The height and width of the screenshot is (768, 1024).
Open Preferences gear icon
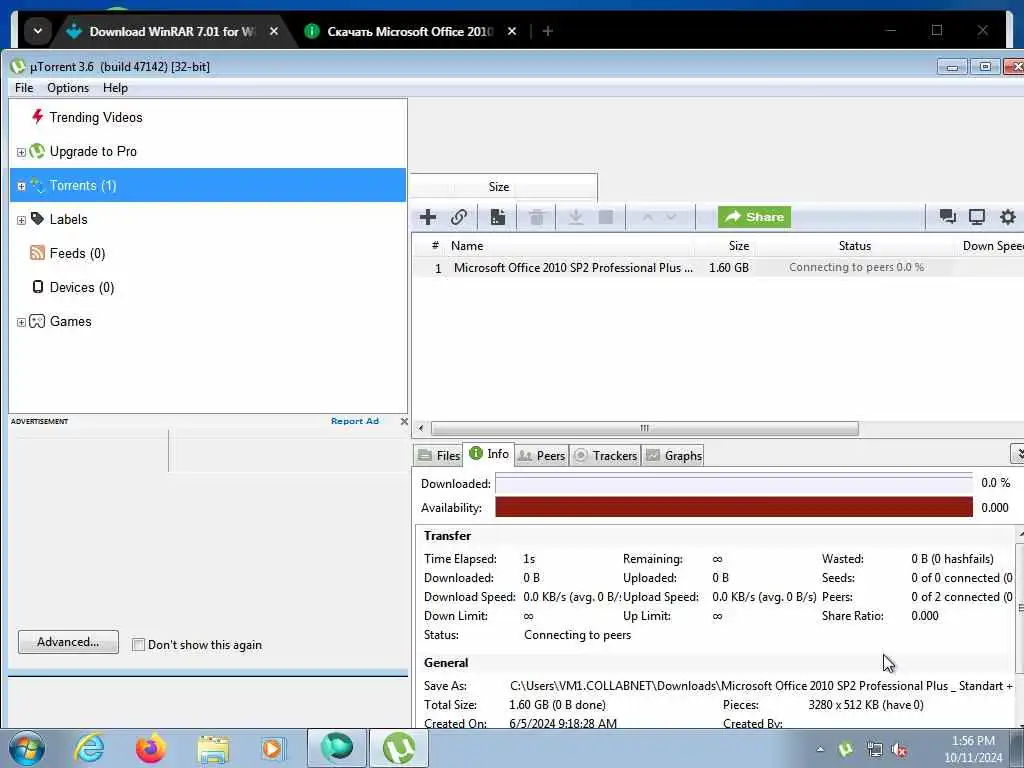click(1008, 217)
